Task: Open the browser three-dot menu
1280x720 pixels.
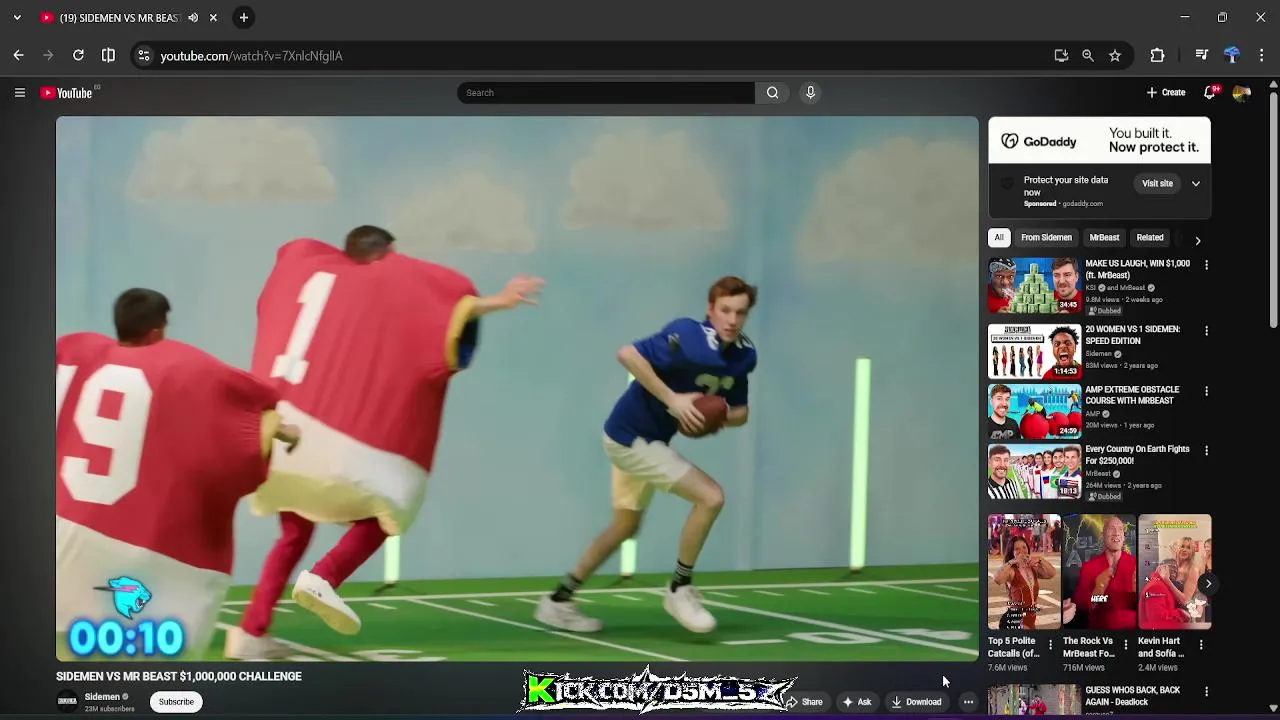Action: click(x=1262, y=56)
